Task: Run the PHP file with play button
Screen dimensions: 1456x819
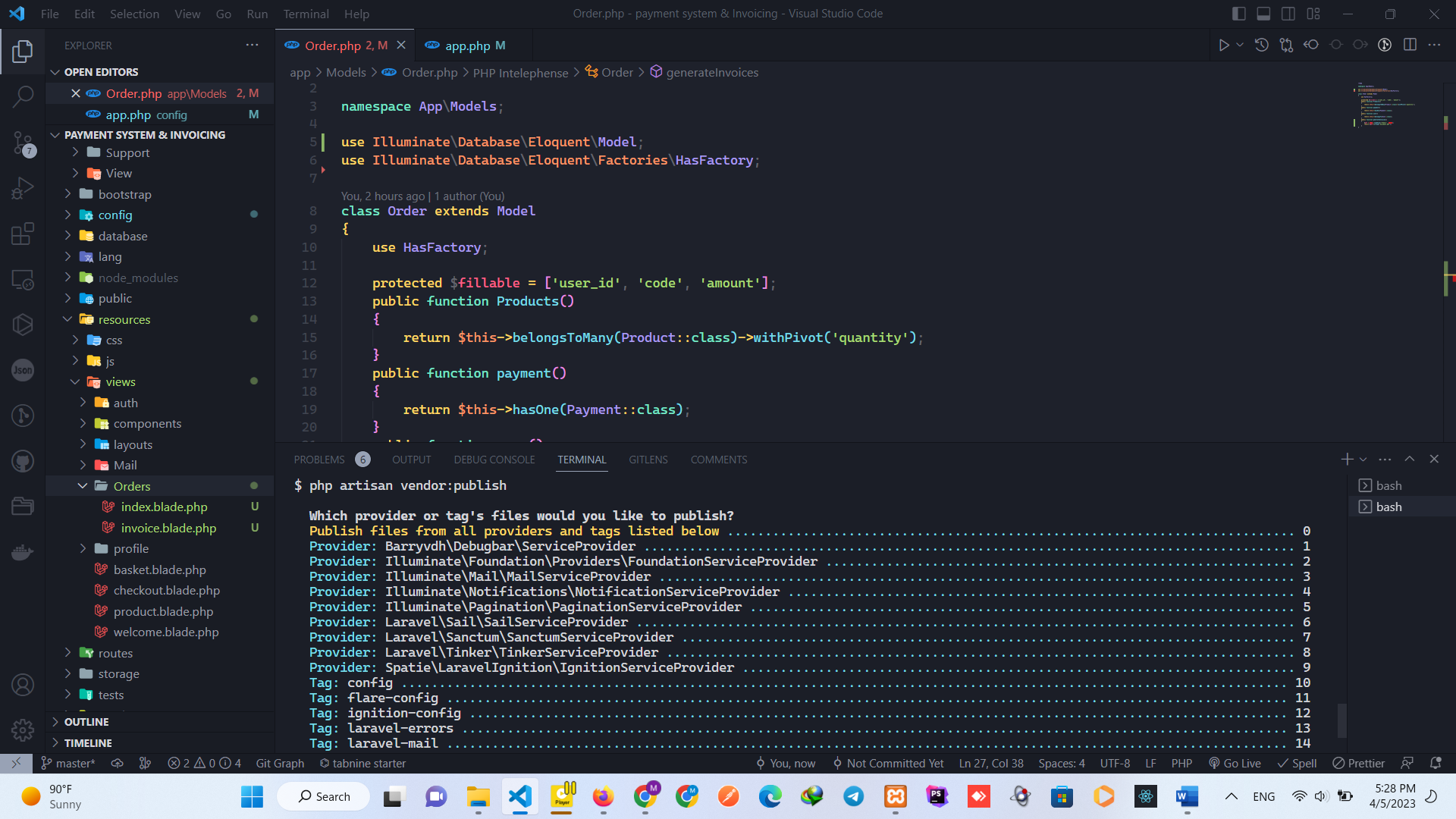Action: click(1223, 45)
